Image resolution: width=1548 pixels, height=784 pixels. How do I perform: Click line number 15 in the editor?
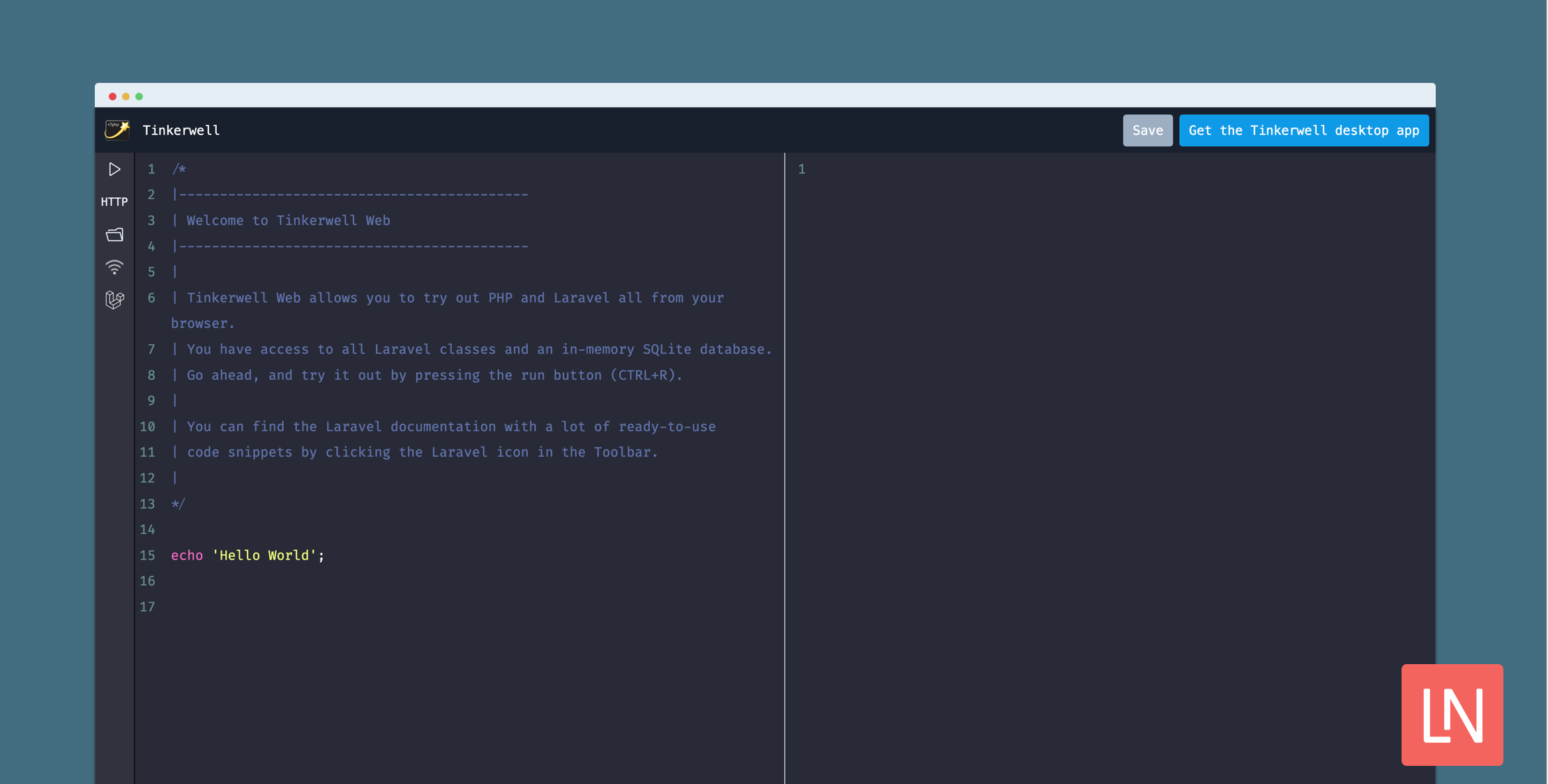pos(147,555)
